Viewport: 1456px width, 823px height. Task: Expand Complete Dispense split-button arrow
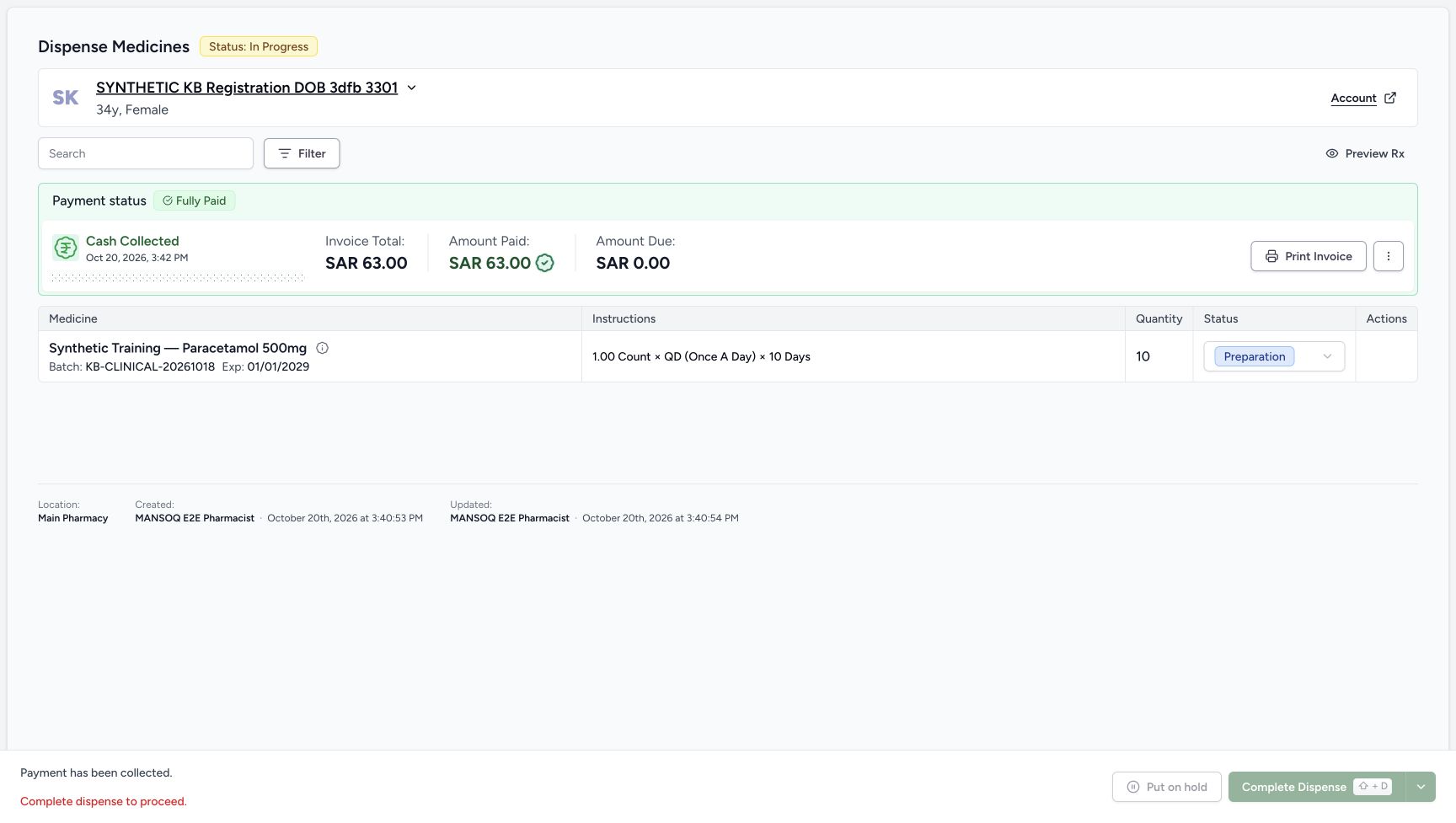tap(1421, 787)
